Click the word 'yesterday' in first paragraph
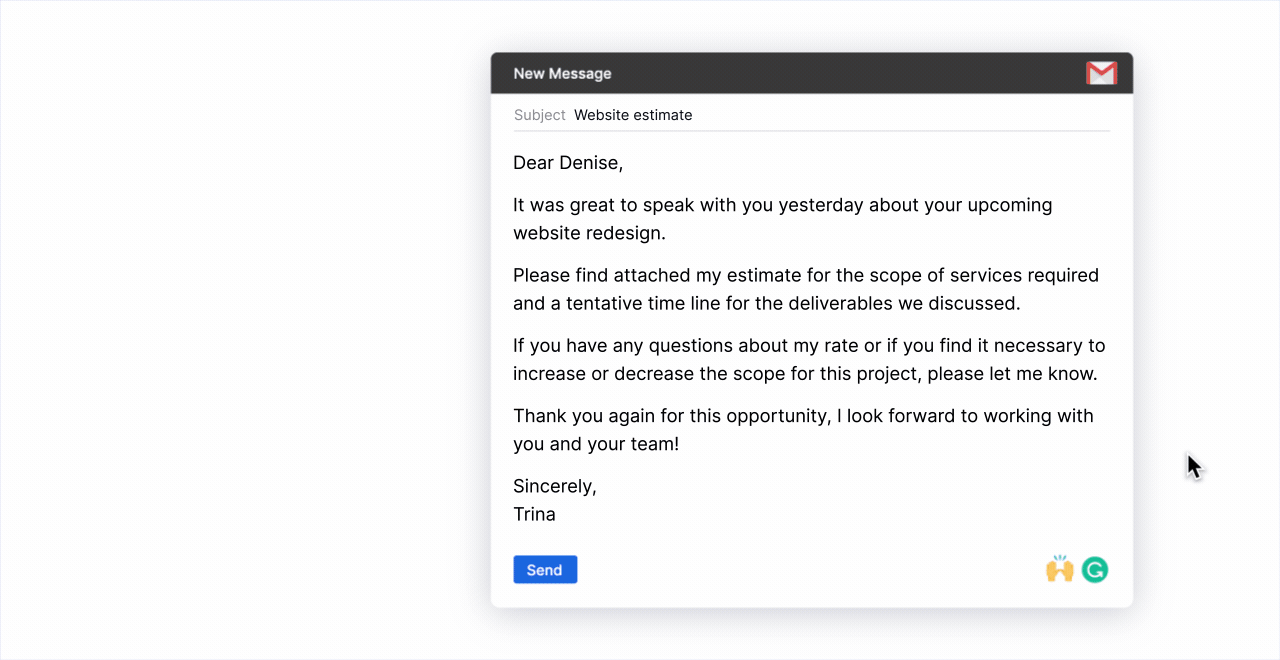 point(821,205)
